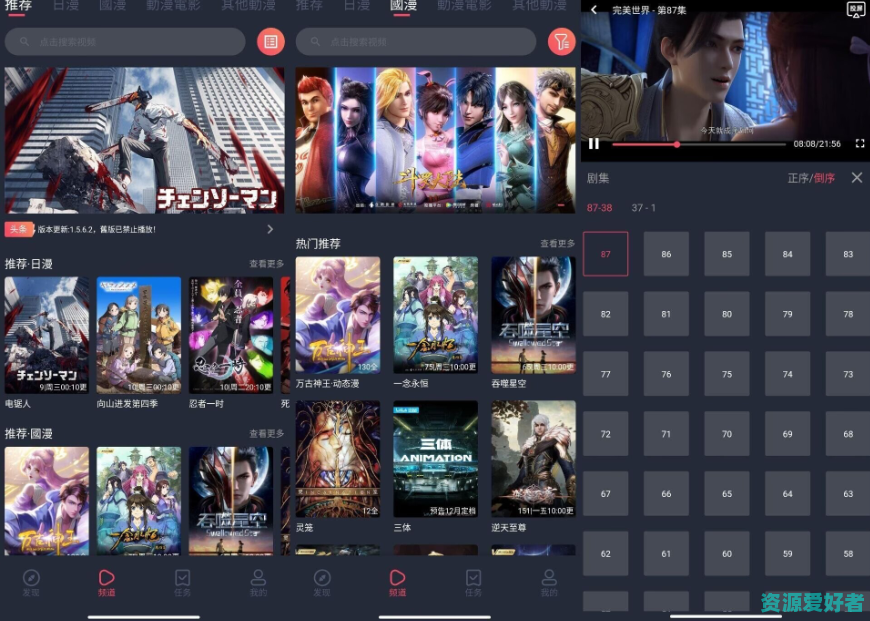The image size is (870, 621).
Task: Enter fullscreen mode on the video player
Action: click(859, 144)
